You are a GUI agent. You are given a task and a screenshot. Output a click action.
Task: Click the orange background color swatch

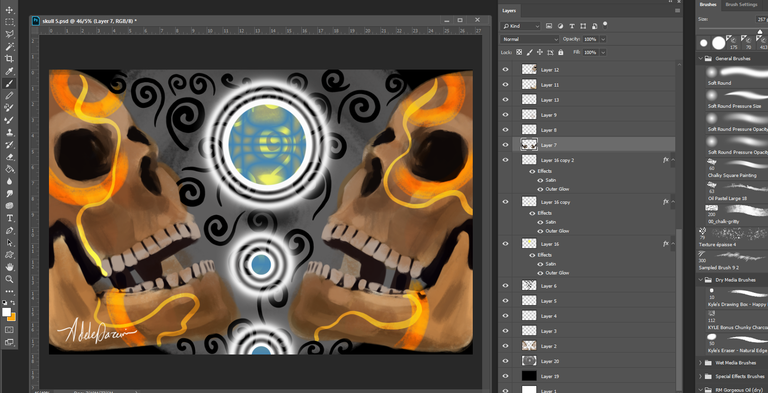coord(12,317)
